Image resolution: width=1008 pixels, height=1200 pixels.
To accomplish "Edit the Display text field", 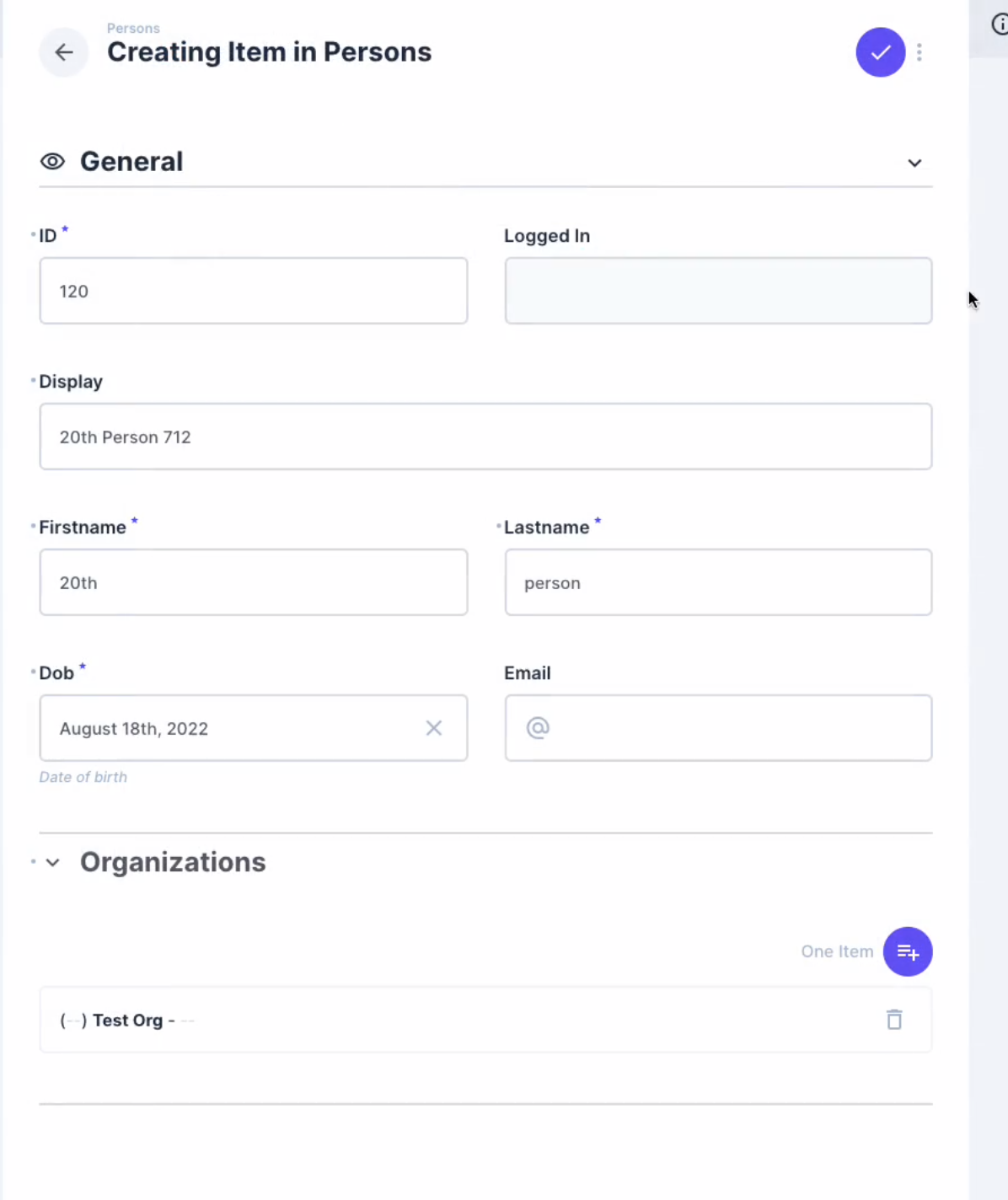I will [485, 437].
